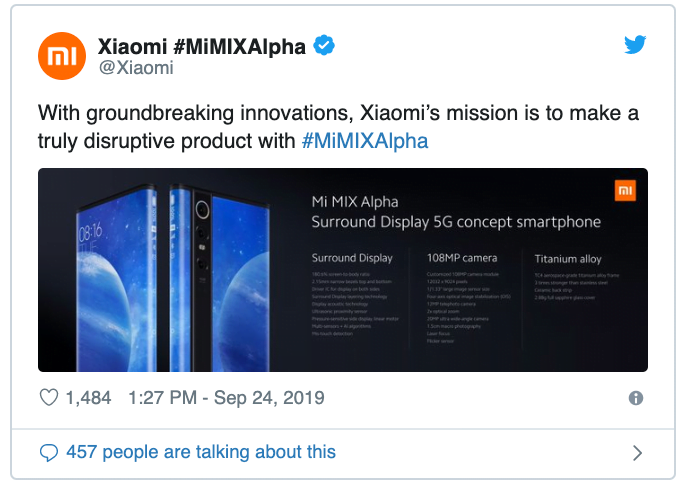680x488 pixels.
Task: Like the tweet with heart icon
Action: 49,397
